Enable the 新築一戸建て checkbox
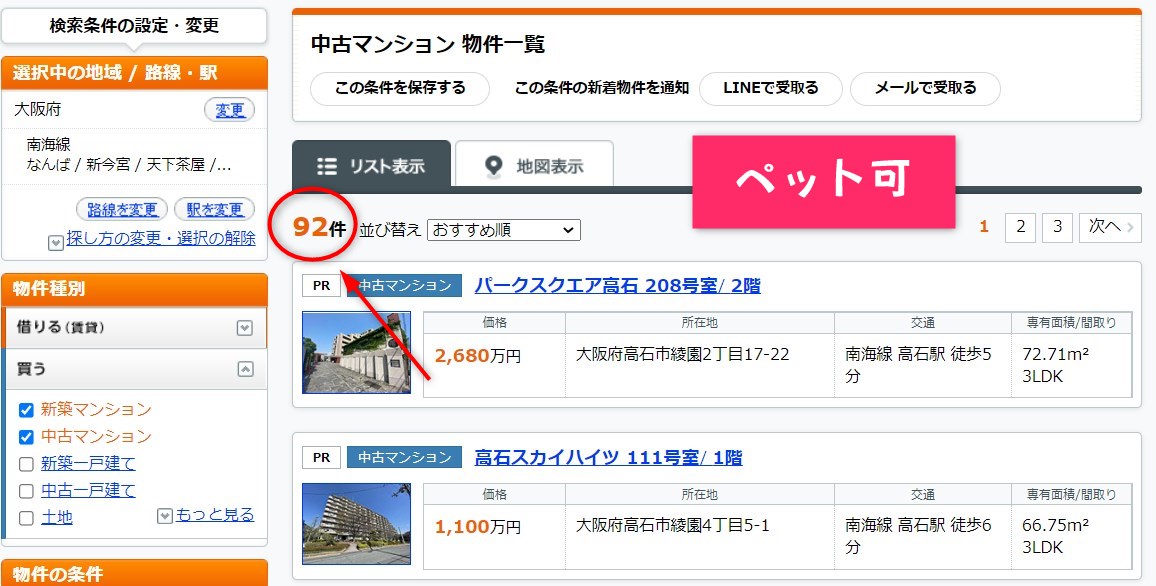The width and height of the screenshot is (1156, 586). (27, 464)
